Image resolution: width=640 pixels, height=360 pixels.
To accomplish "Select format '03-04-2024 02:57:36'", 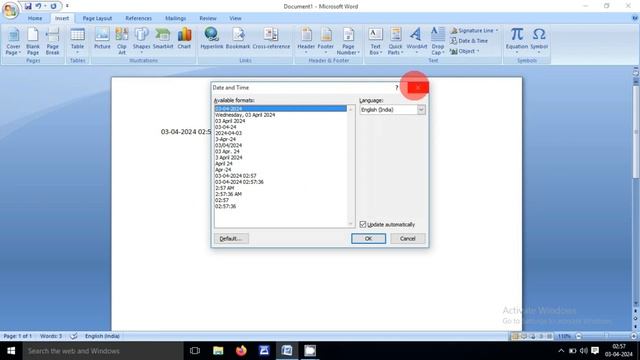I will pos(281,182).
